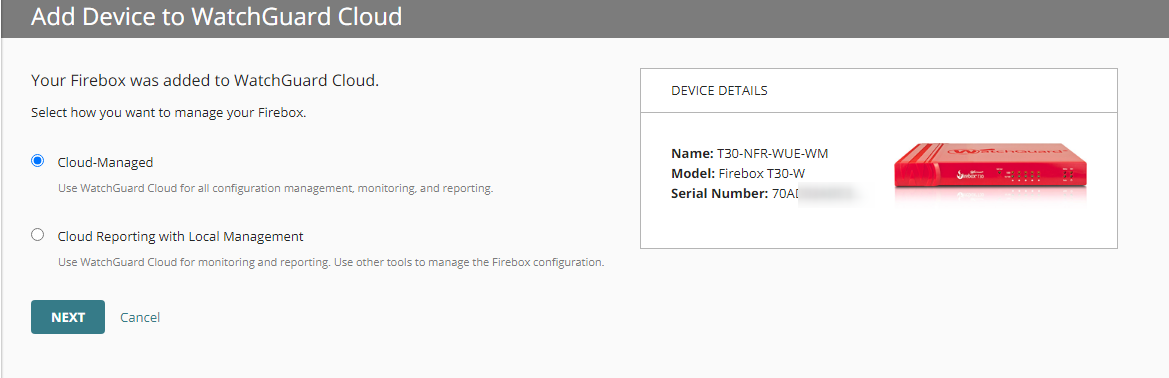The image size is (1169, 378).
Task: Click the Cloud-Managed option label
Action: [x=105, y=162]
